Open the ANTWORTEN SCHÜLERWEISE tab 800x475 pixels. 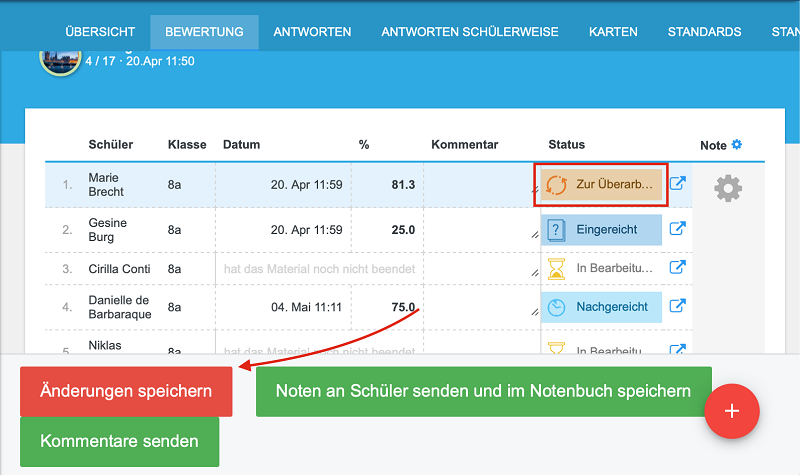click(470, 32)
